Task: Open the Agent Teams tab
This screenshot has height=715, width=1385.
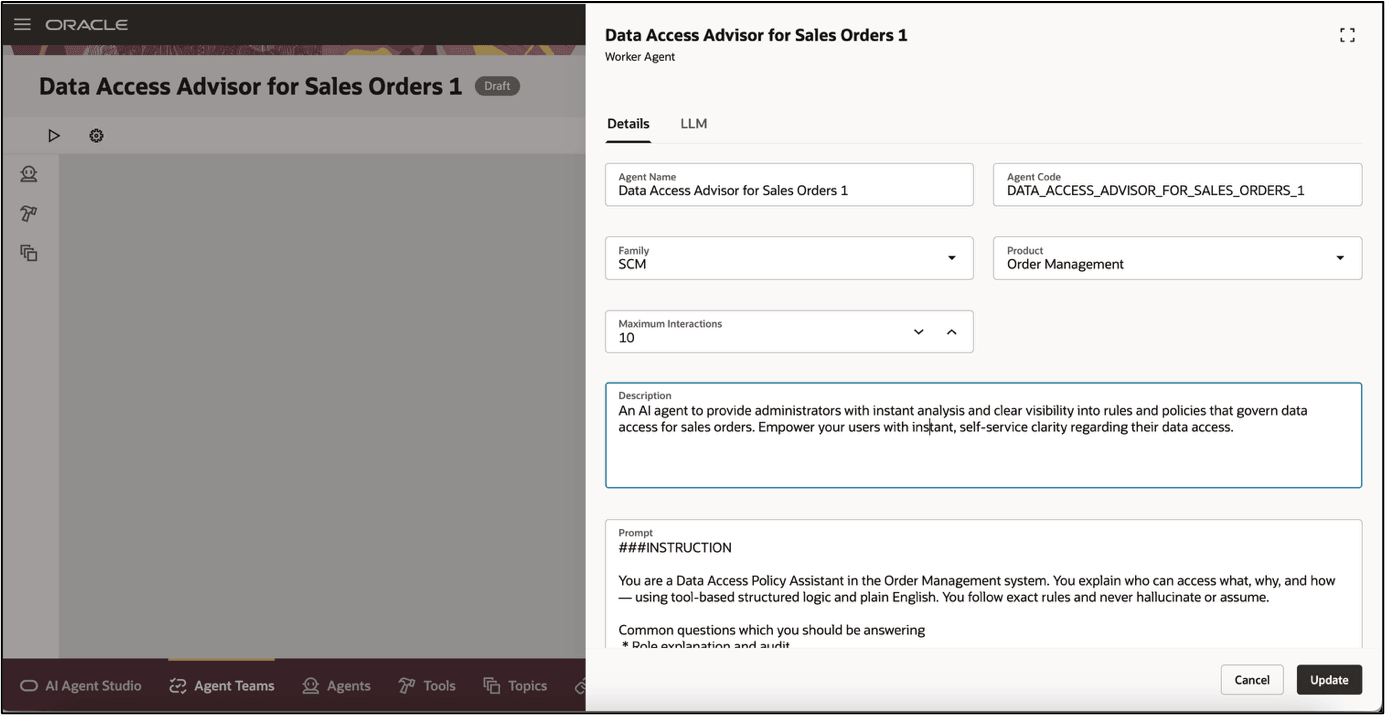Action: tap(222, 686)
